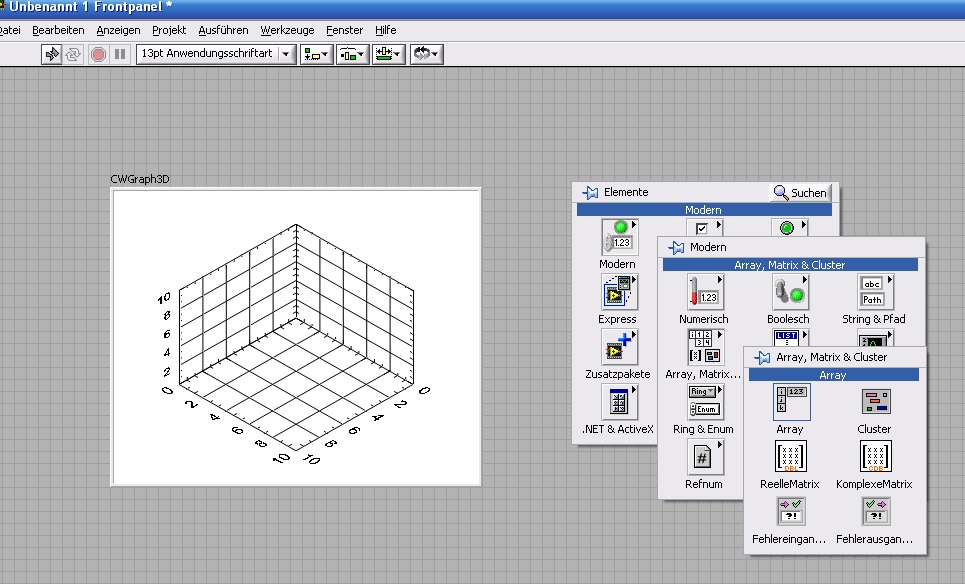Click the CWGraph3D label text
Image resolution: width=965 pixels, height=584 pixels.
140,179
